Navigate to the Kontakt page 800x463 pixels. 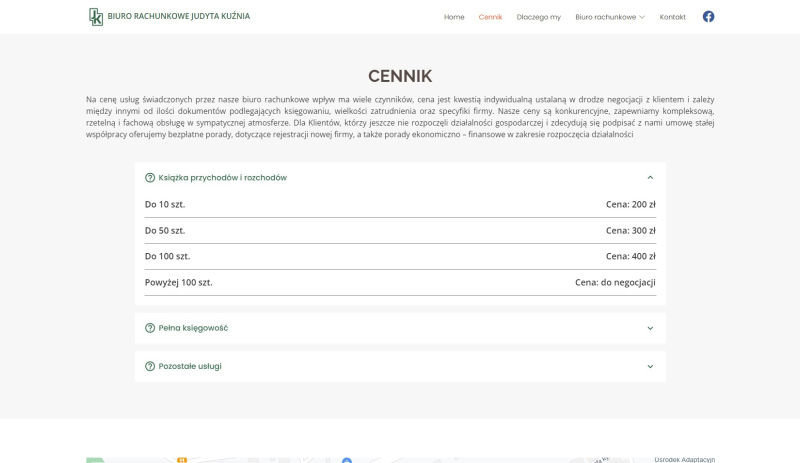[x=672, y=17]
